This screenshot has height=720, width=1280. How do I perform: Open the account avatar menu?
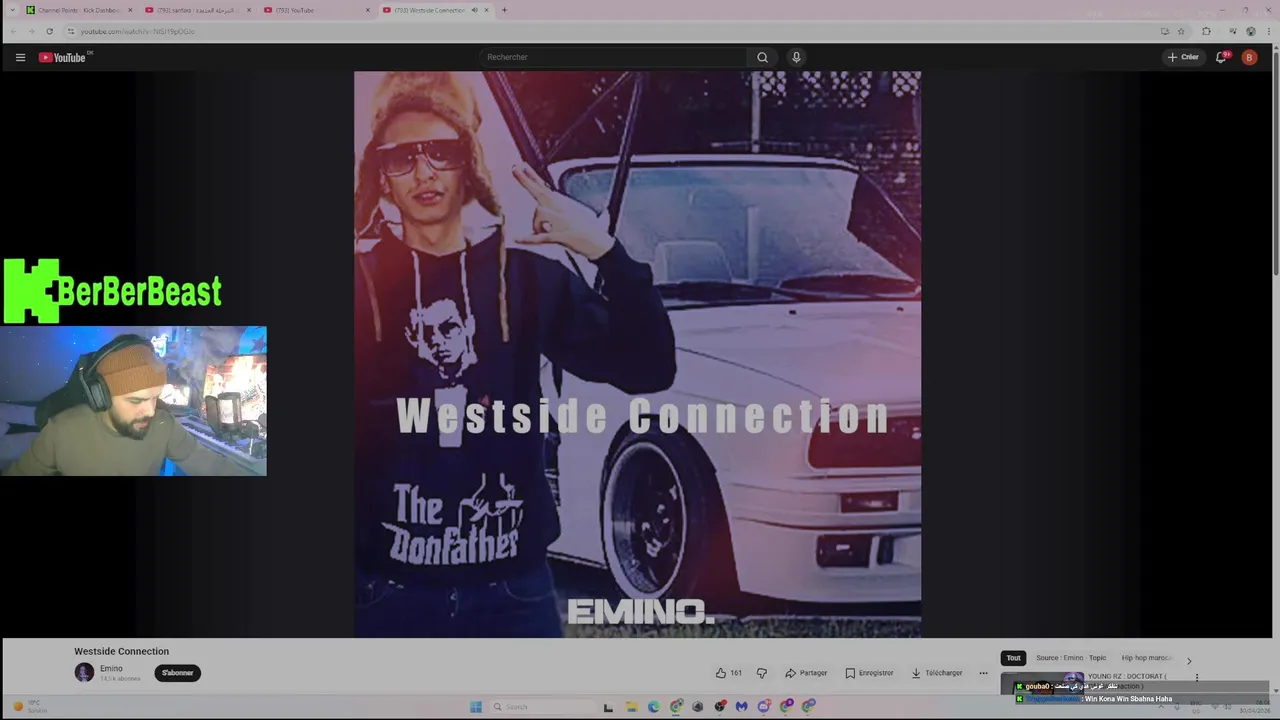[x=1249, y=57]
